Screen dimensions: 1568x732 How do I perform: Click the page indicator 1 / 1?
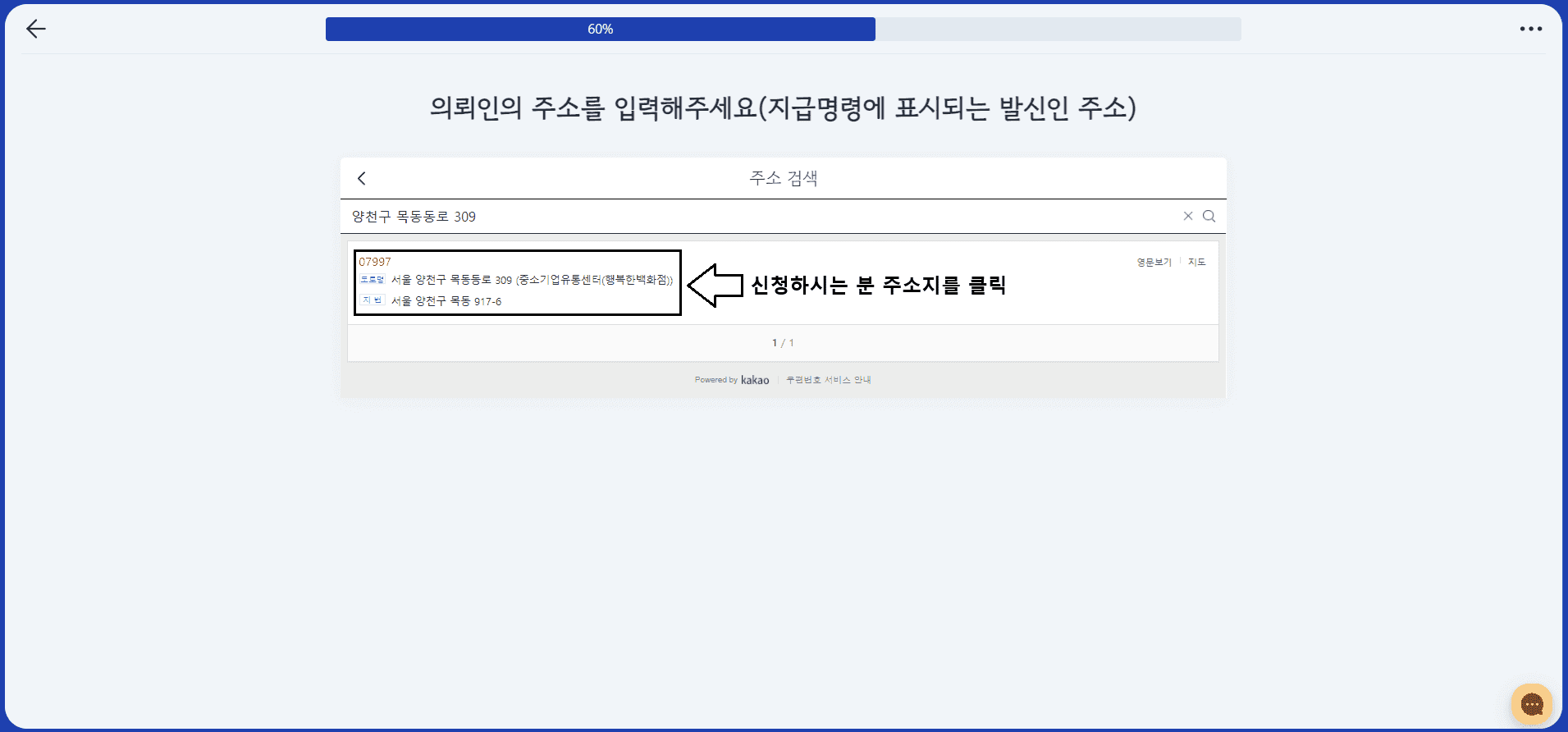pyautogui.click(x=783, y=343)
